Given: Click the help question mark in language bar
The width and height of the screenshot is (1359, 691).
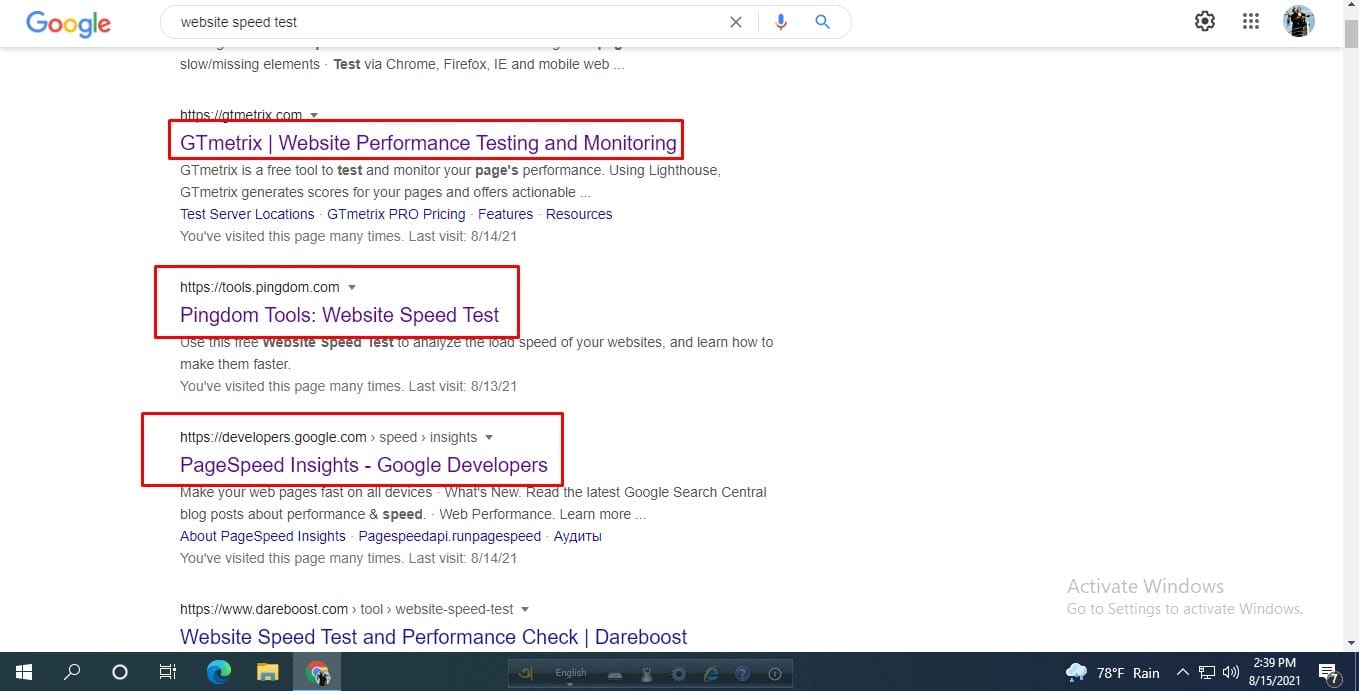Looking at the screenshot, I should pos(742,673).
